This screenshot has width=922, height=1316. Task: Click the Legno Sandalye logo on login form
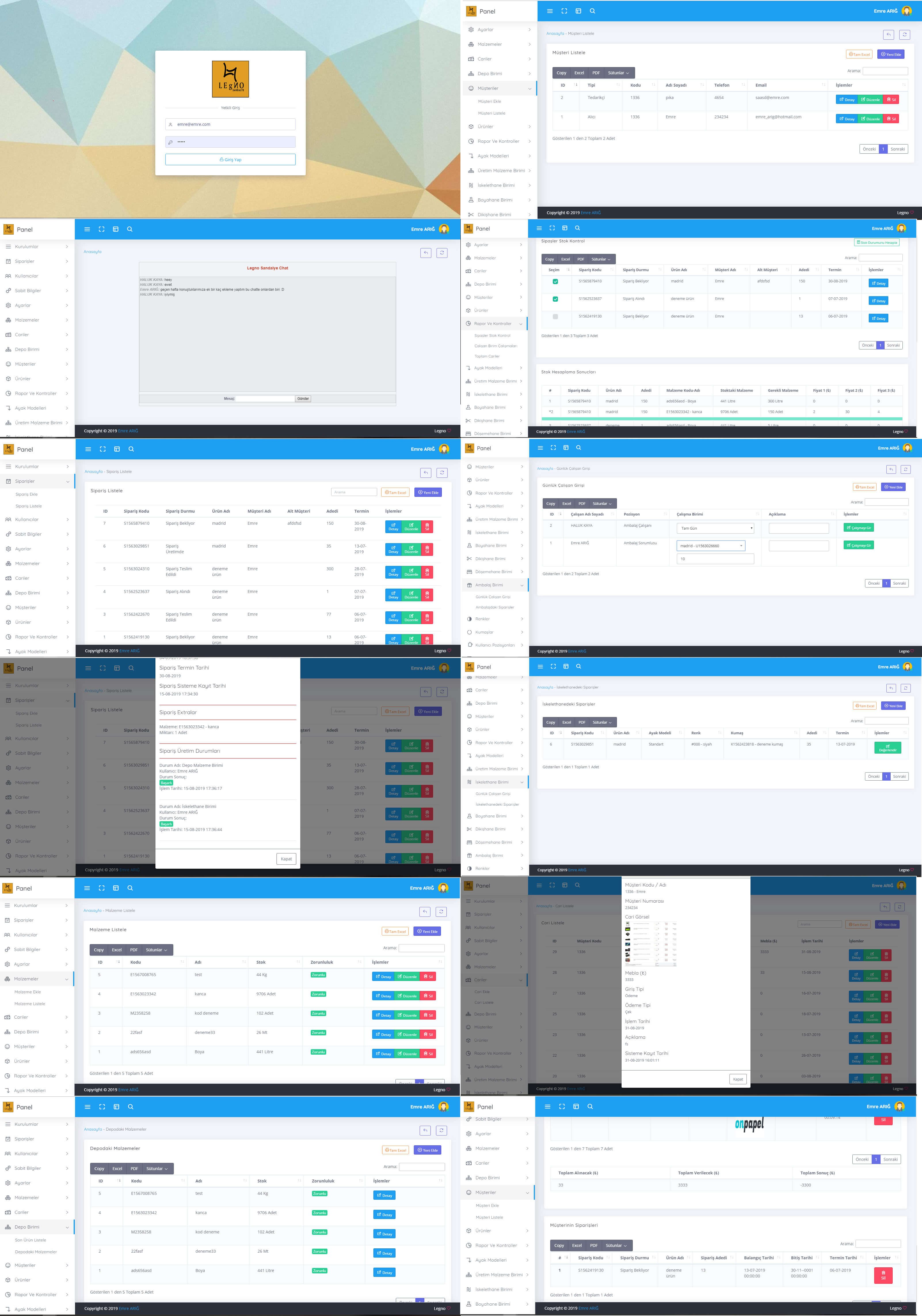[230, 79]
